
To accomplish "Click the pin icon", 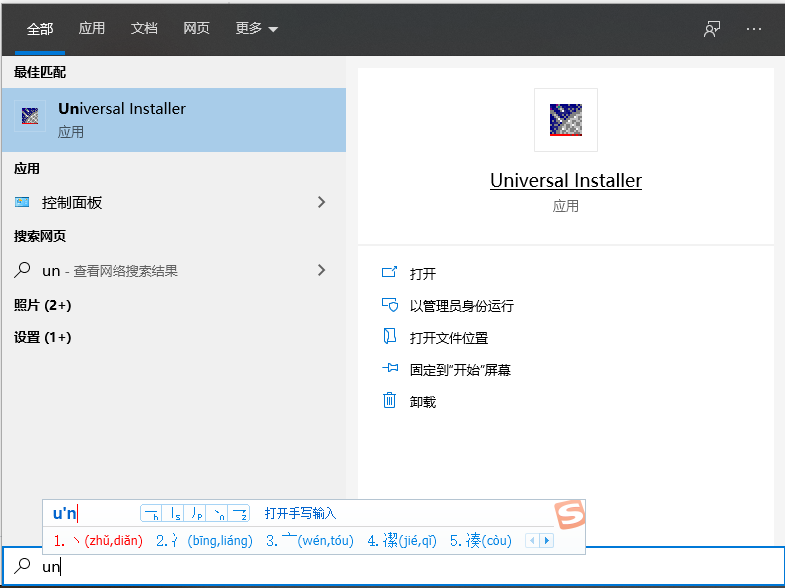I will (x=390, y=368).
